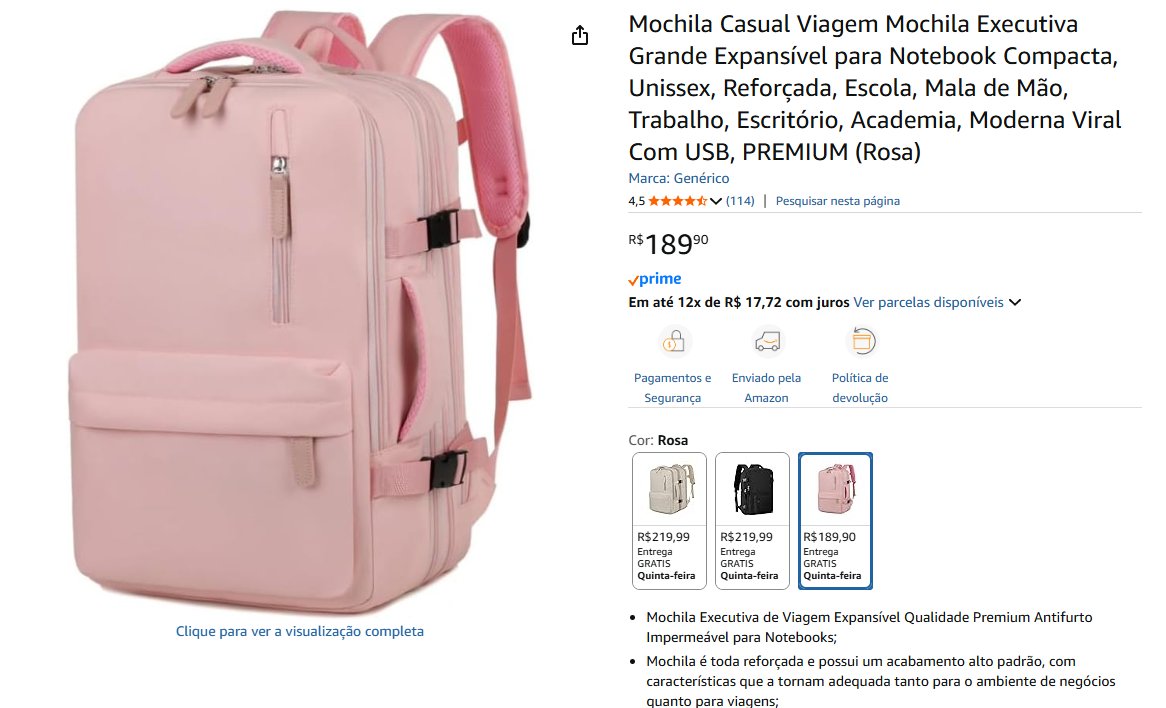Click to view full product image link
Viewport: 1166px width, 708px height.
click(x=300, y=631)
